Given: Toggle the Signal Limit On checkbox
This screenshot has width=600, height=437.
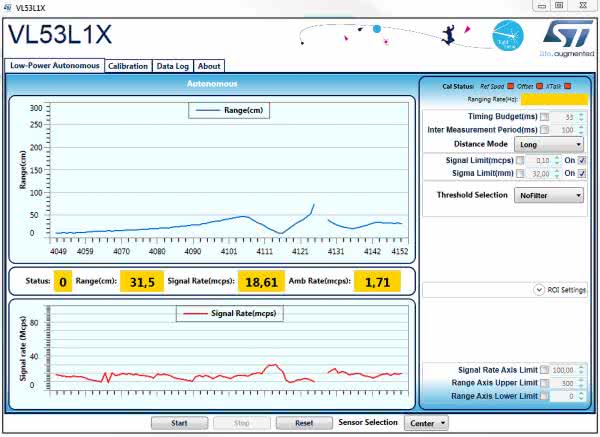Looking at the screenshot, I should point(582,160).
